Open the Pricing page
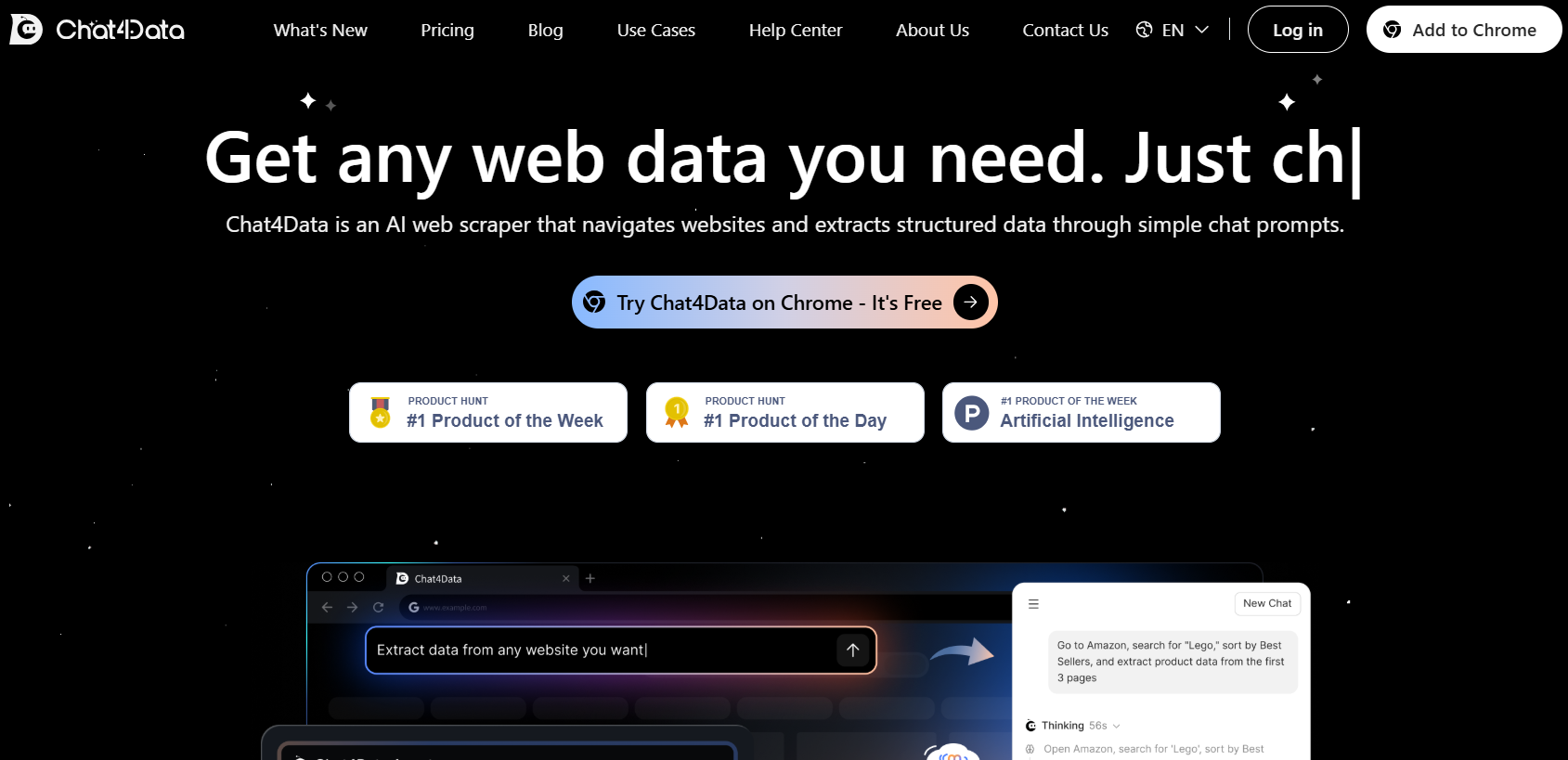The width and height of the screenshot is (1568, 760). point(447,30)
